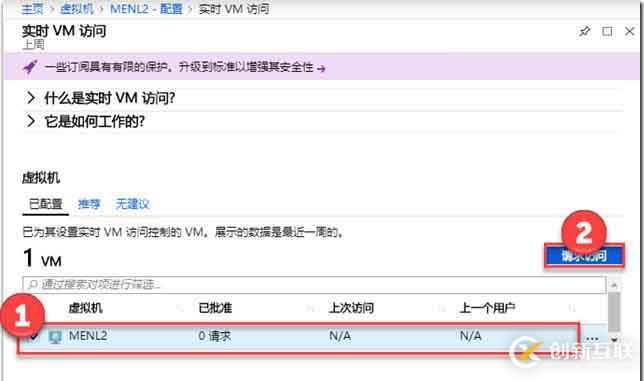This screenshot has width=644, height=381.
Task: Go to 主页 breadcrumb
Action: point(32,9)
